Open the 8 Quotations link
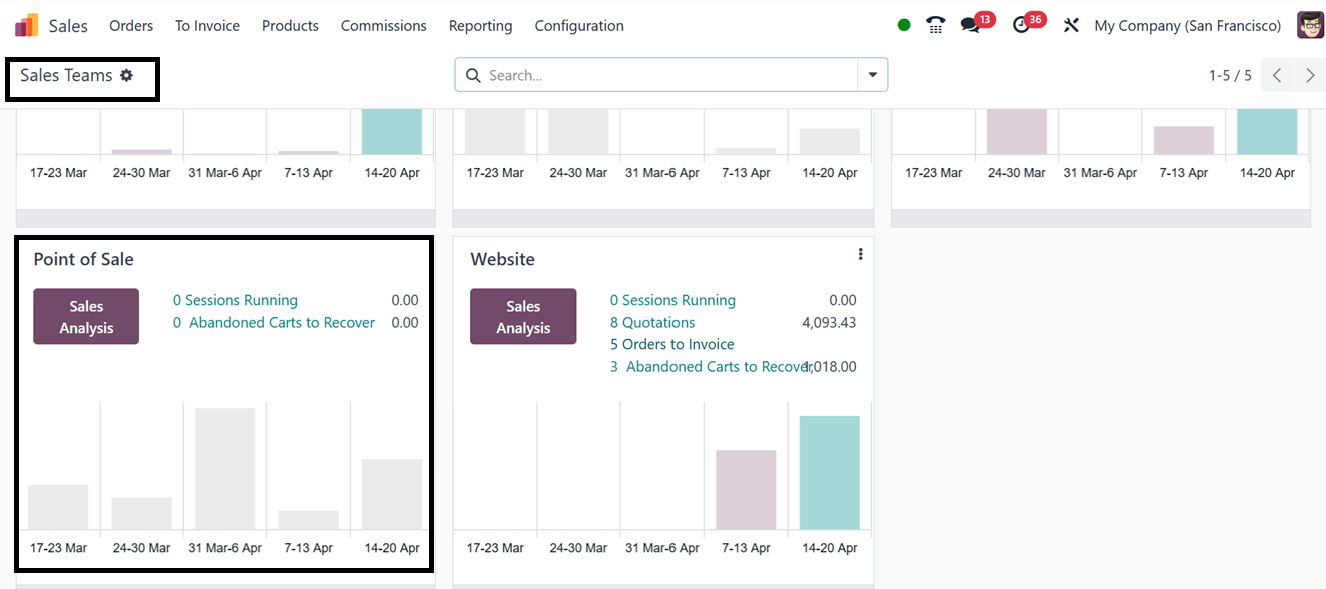Screen dimensions: 1326x589 point(652,323)
